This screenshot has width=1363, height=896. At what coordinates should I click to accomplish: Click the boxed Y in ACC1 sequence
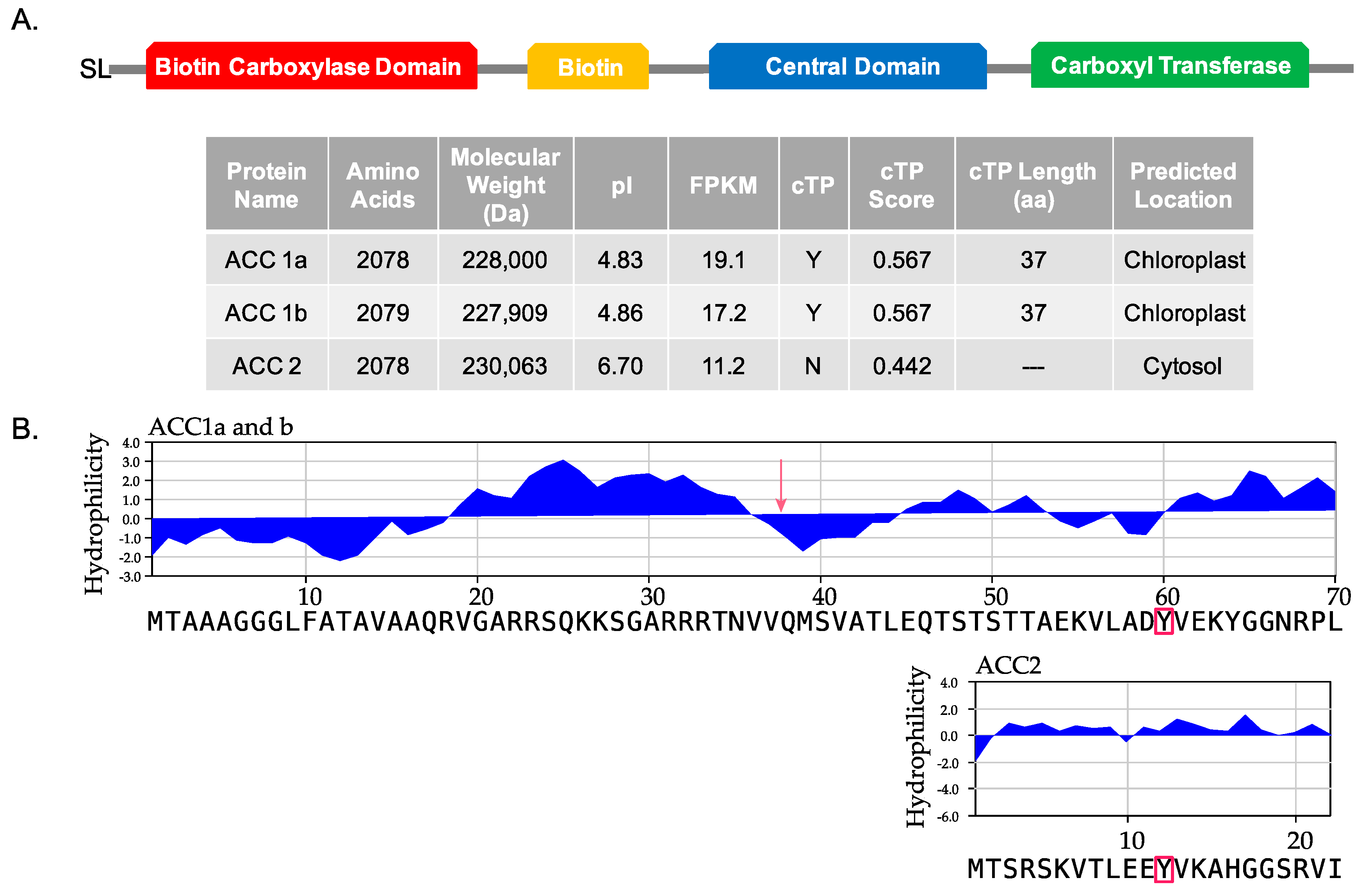(1164, 622)
